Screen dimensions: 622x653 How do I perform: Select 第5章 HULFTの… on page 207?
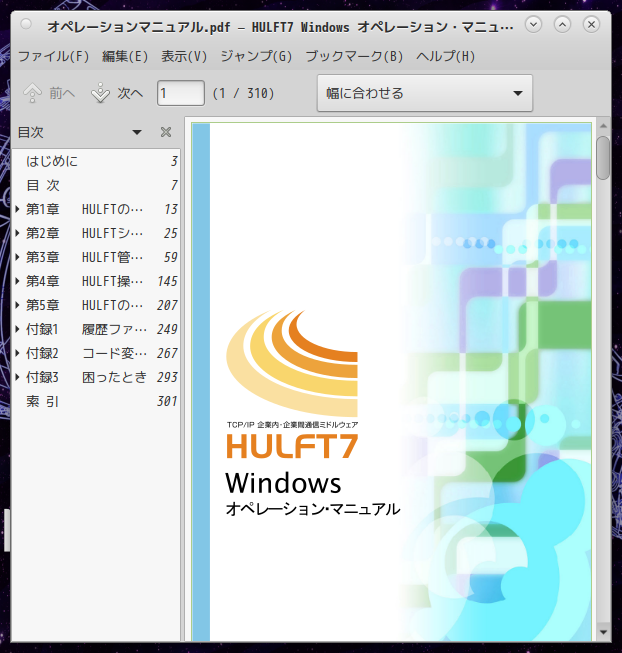pos(96,305)
